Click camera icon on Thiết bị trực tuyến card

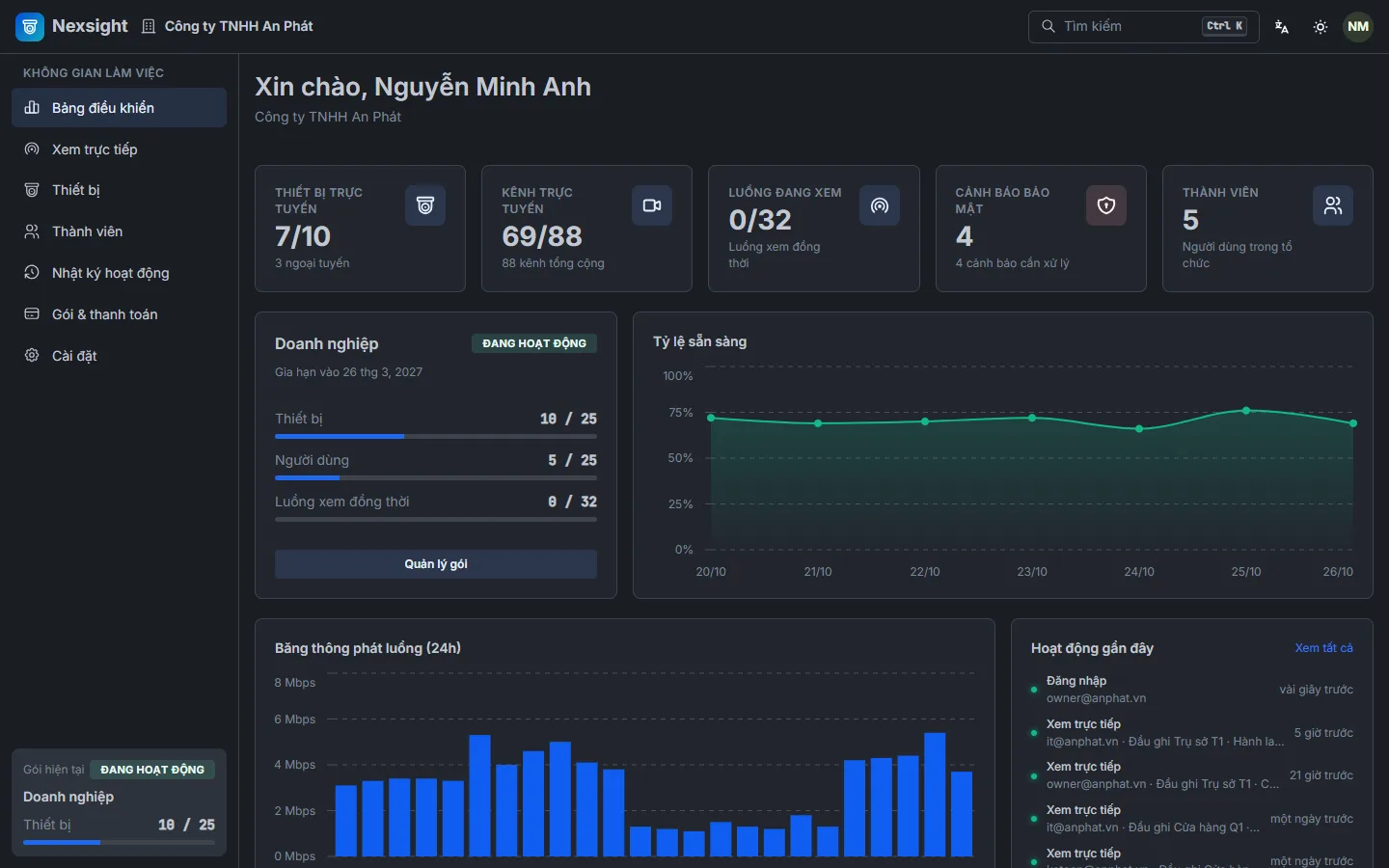[x=425, y=205]
